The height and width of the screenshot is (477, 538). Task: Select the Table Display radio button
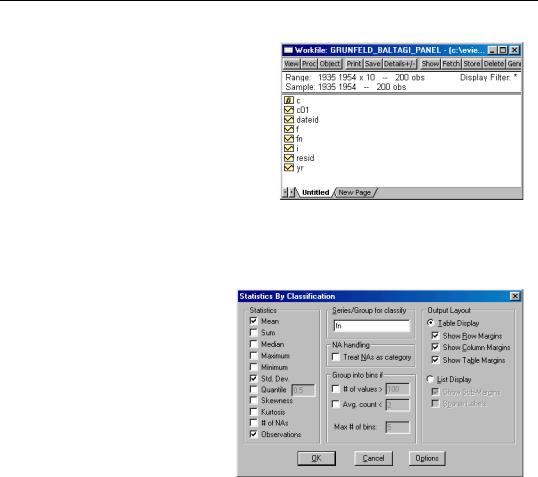tap(430, 323)
